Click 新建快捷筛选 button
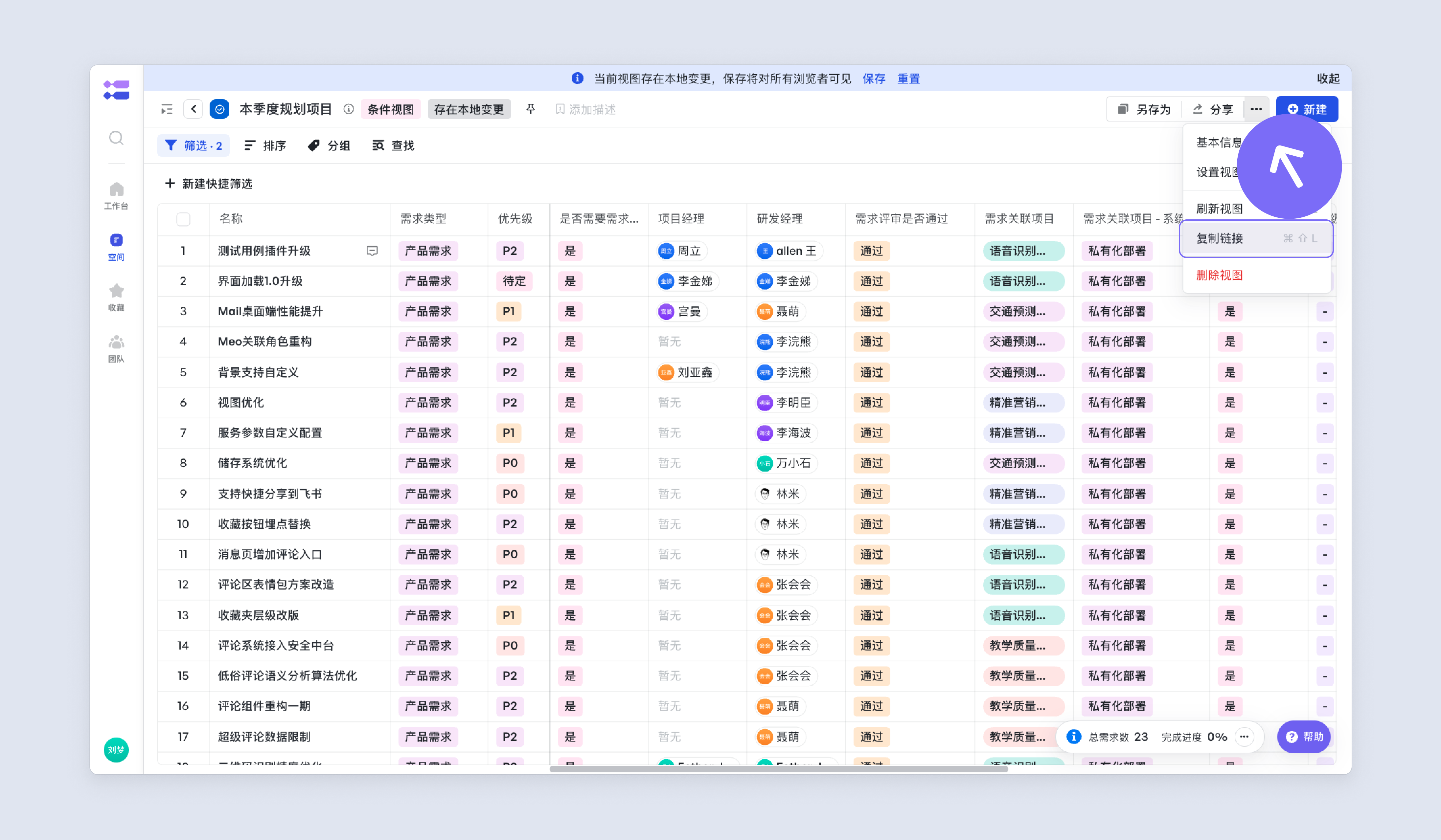Viewport: 1441px width, 840px height. point(208,184)
